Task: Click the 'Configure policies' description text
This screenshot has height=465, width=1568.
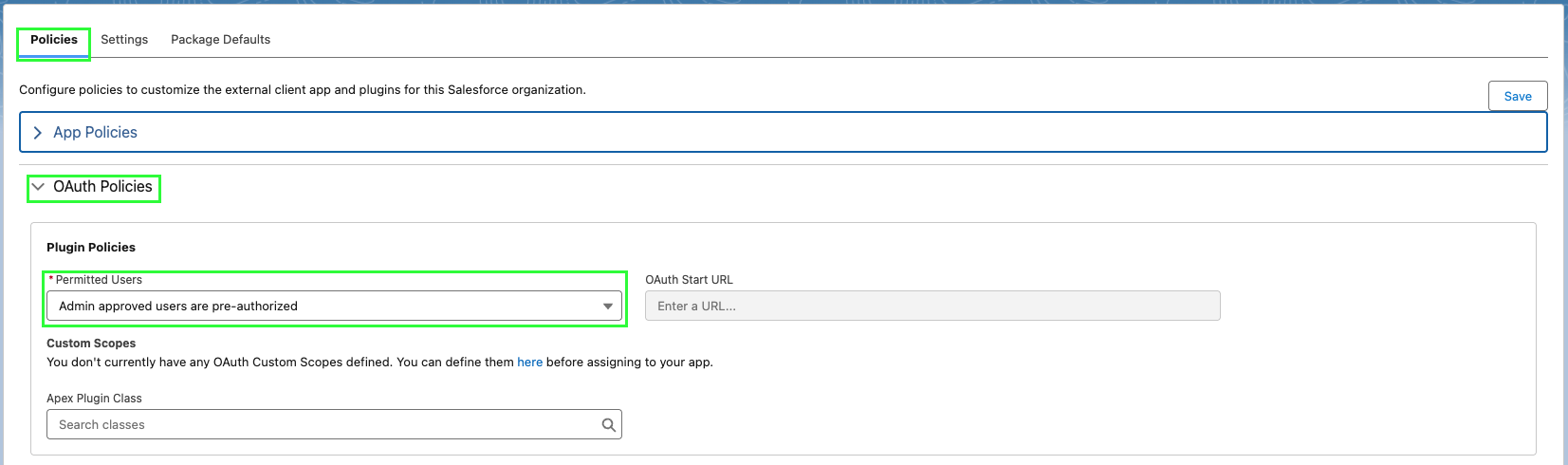Action: pyautogui.click(x=303, y=90)
